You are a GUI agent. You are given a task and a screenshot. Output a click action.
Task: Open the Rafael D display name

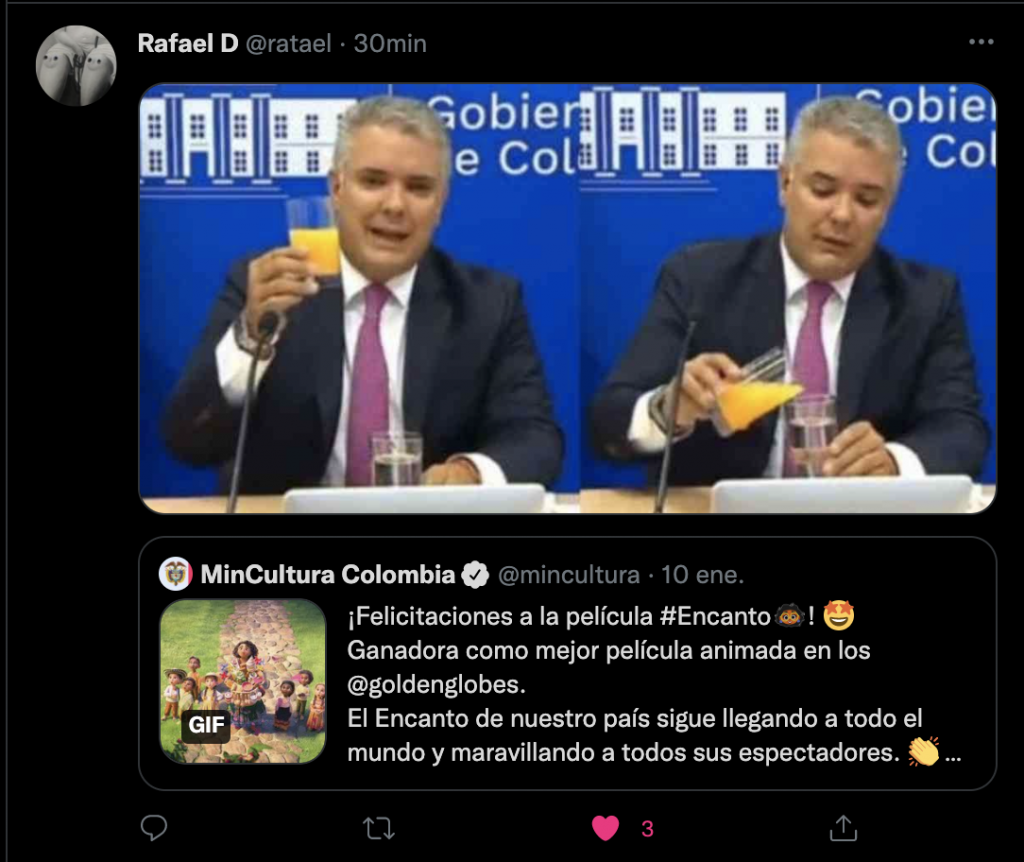point(188,43)
